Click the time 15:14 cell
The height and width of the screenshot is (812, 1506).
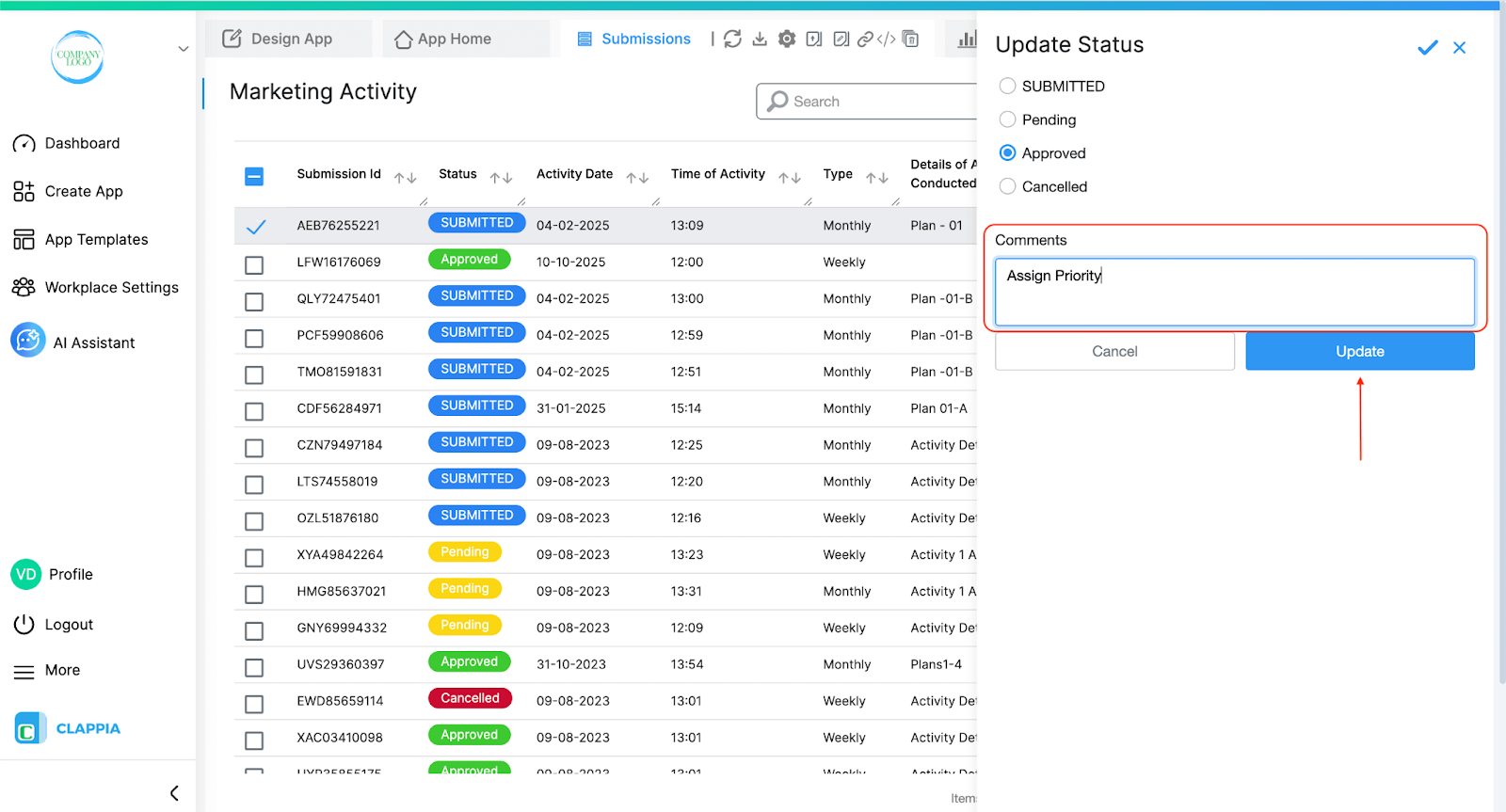point(686,408)
